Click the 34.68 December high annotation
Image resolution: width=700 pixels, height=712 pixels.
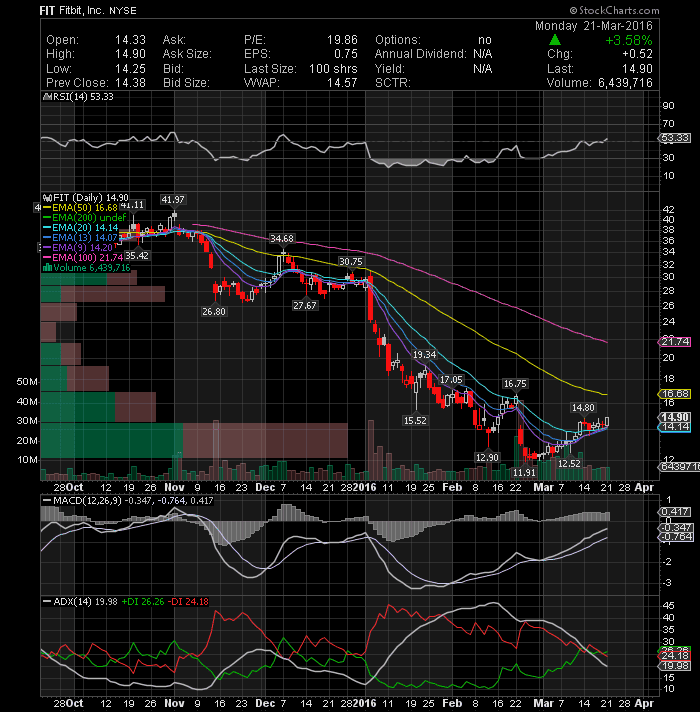pyautogui.click(x=282, y=238)
